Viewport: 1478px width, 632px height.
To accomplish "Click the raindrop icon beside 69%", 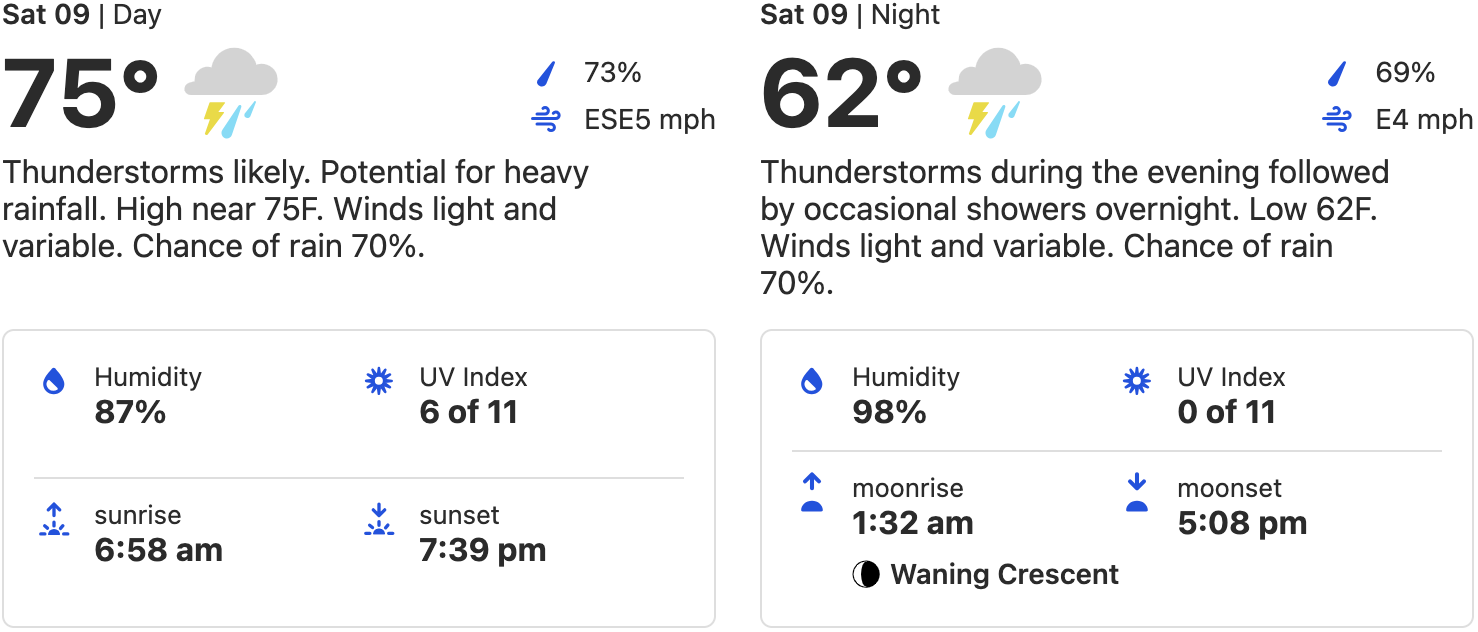I will coord(1337,73).
